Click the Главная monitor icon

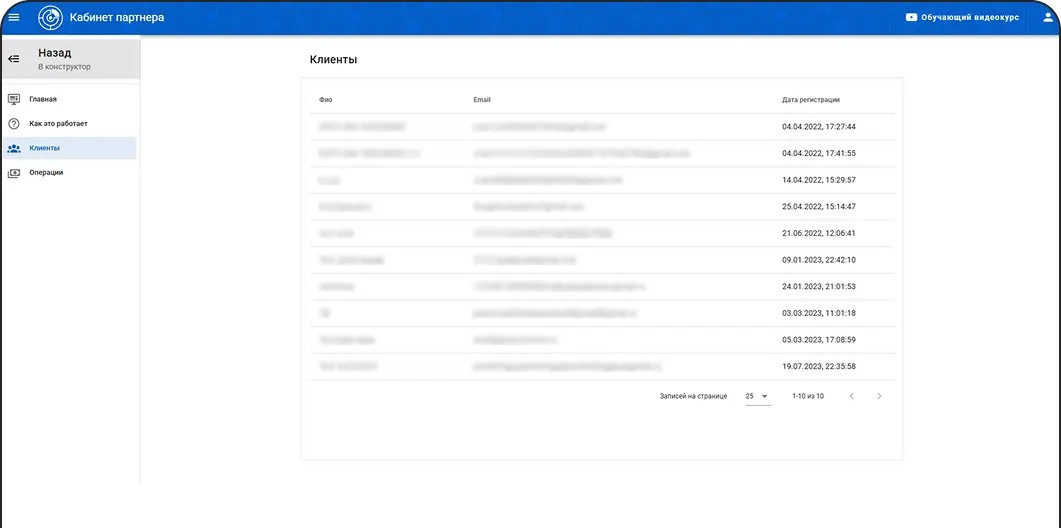pyautogui.click(x=14, y=99)
